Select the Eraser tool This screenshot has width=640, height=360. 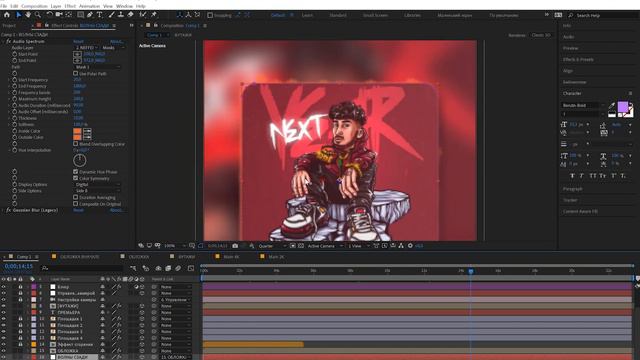pyautogui.click(x=131, y=15)
